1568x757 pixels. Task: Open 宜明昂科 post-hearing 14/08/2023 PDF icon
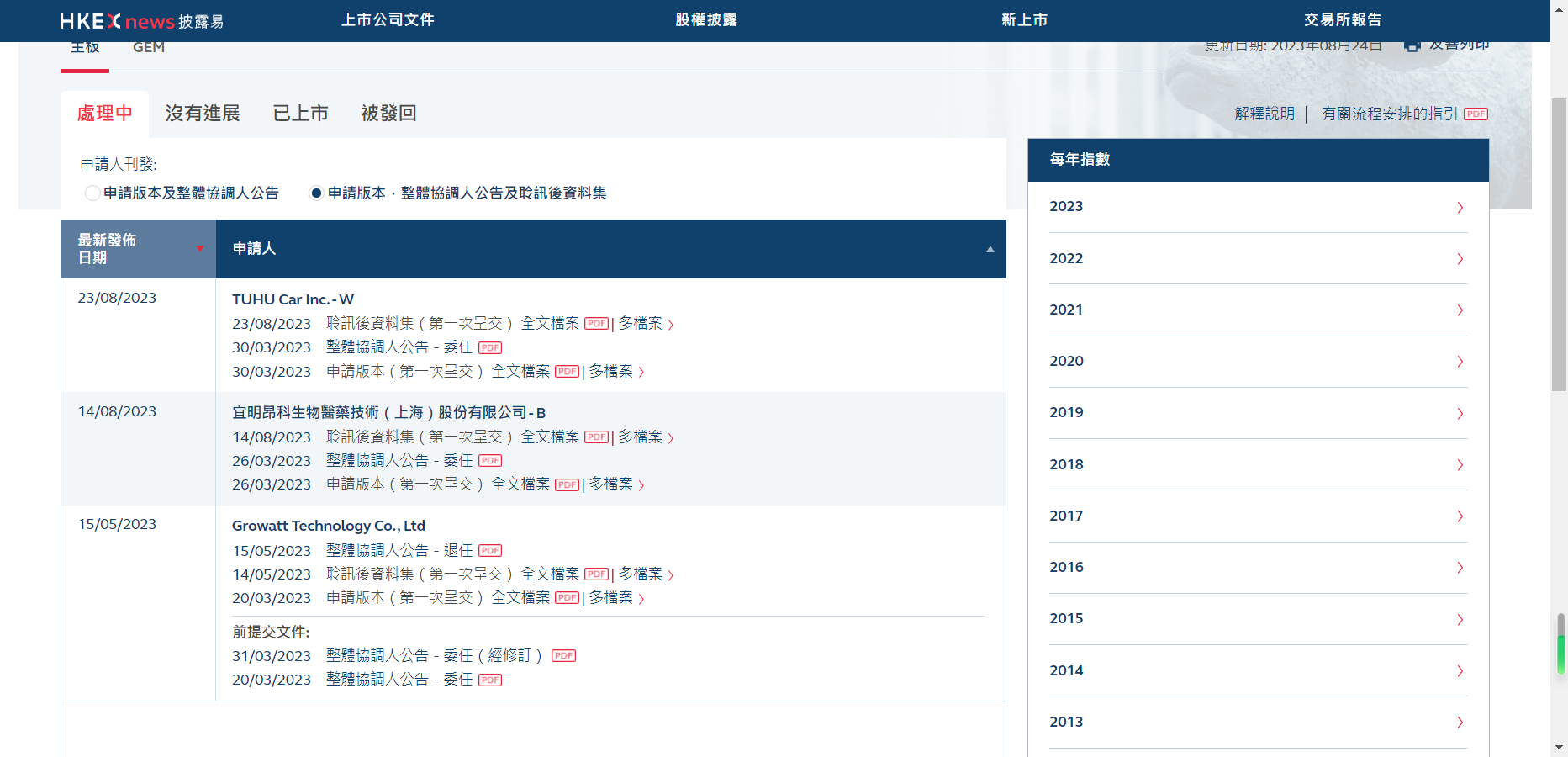[x=596, y=437]
